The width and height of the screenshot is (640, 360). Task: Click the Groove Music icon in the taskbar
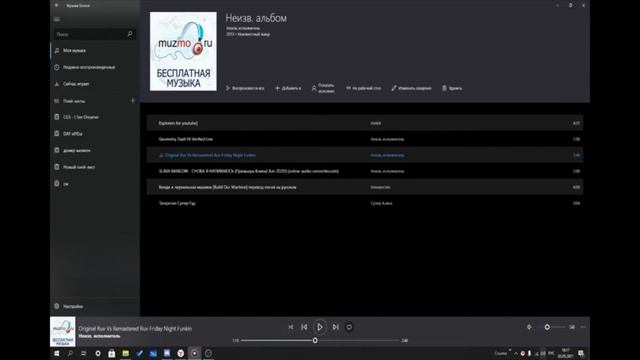[x=195, y=353]
